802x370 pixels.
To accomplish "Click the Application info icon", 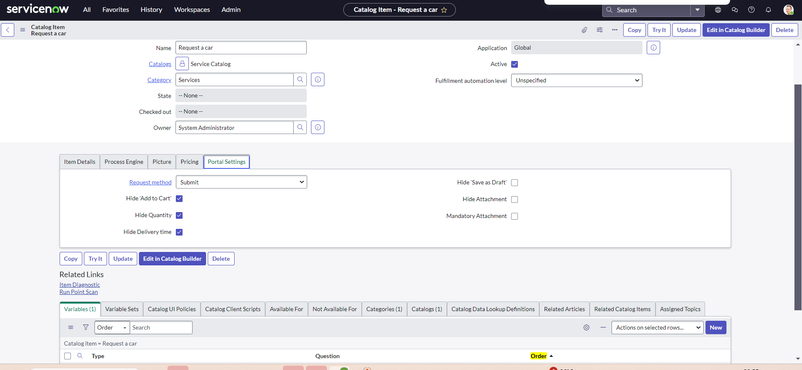I will 653,48.
